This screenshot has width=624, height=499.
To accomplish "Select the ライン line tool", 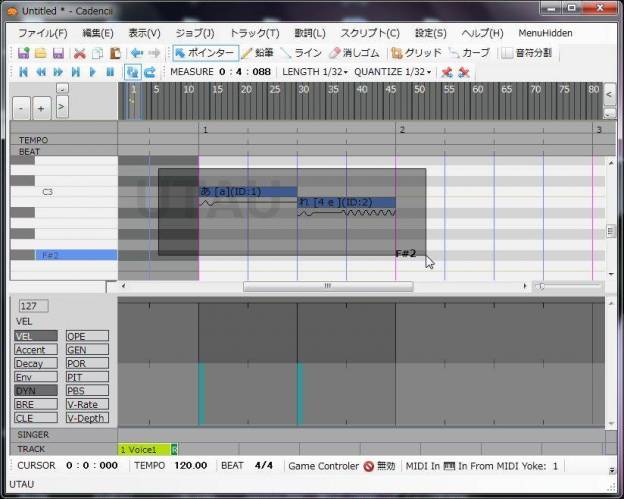I will [301, 53].
